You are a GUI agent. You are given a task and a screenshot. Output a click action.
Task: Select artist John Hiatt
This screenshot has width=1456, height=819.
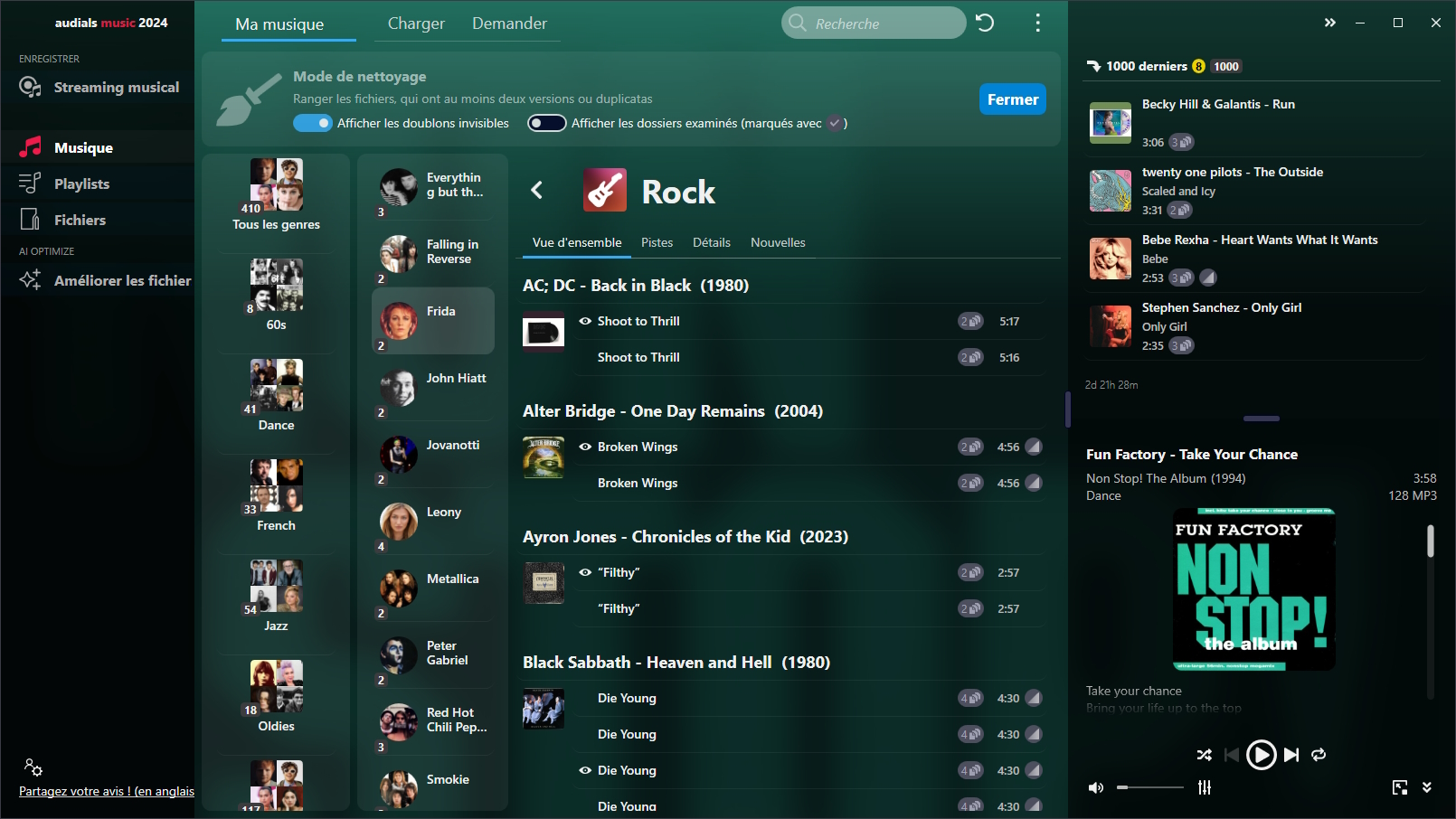[433, 388]
